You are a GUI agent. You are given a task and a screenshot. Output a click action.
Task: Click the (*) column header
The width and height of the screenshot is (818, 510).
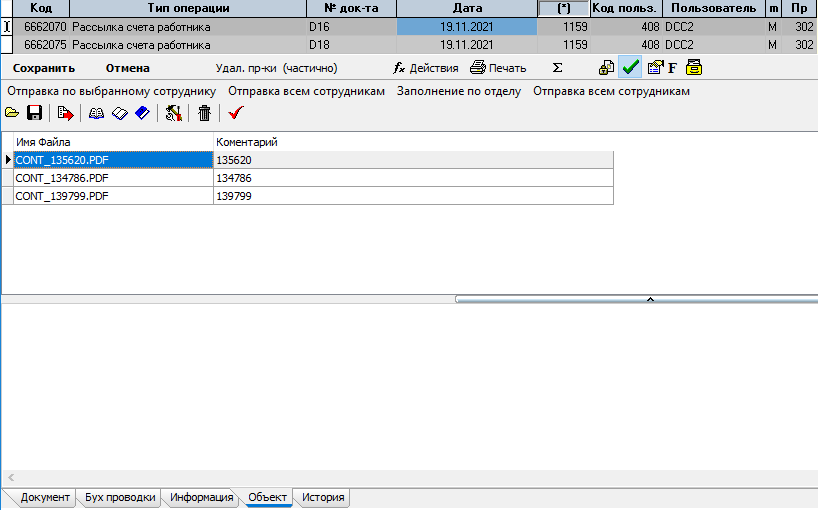pos(564,8)
